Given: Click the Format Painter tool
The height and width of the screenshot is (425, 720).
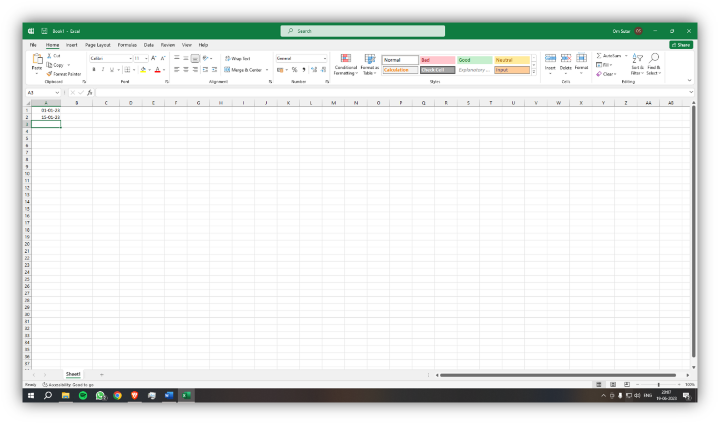Looking at the screenshot, I should [x=64, y=74].
